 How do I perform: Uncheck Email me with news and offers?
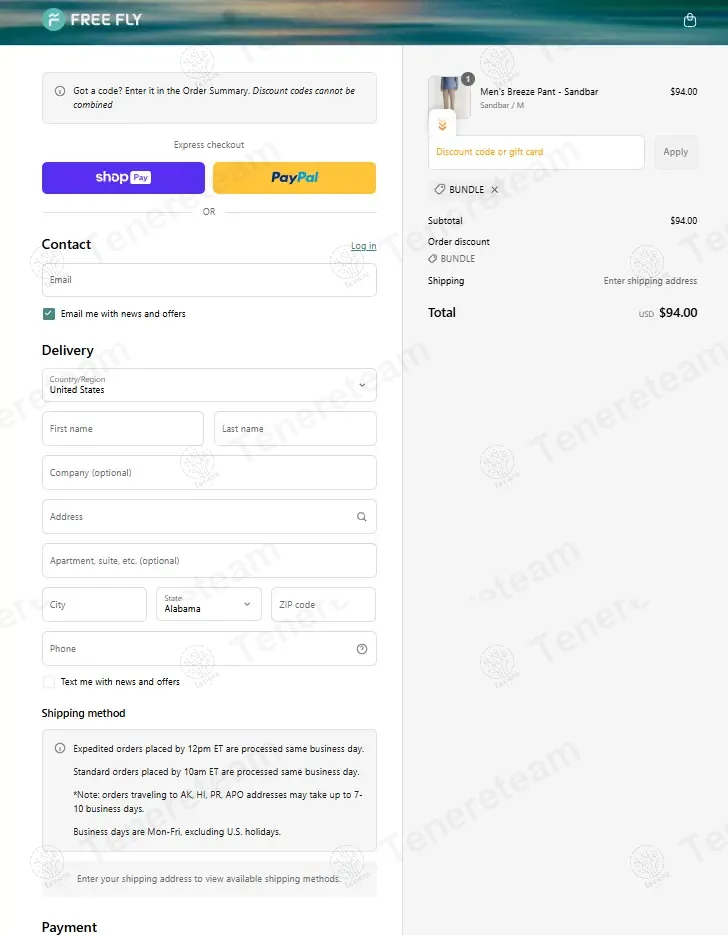click(49, 314)
